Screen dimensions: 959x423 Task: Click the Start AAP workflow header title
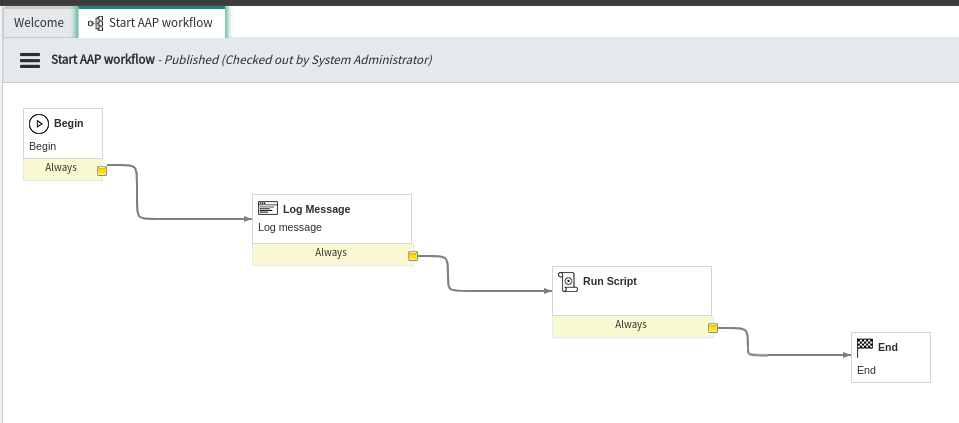coord(103,60)
